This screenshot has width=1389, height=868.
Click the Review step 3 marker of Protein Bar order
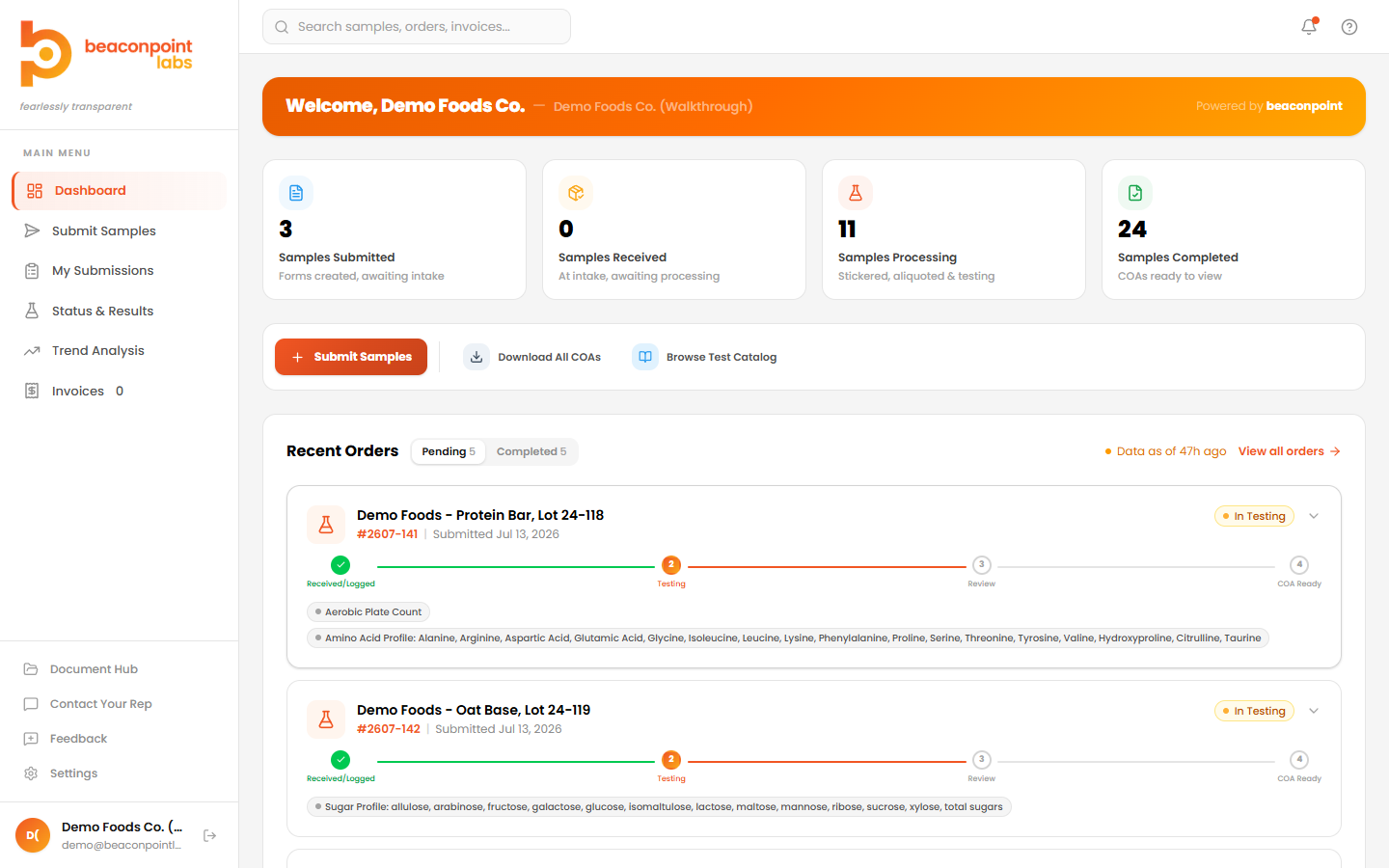(x=981, y=565)
